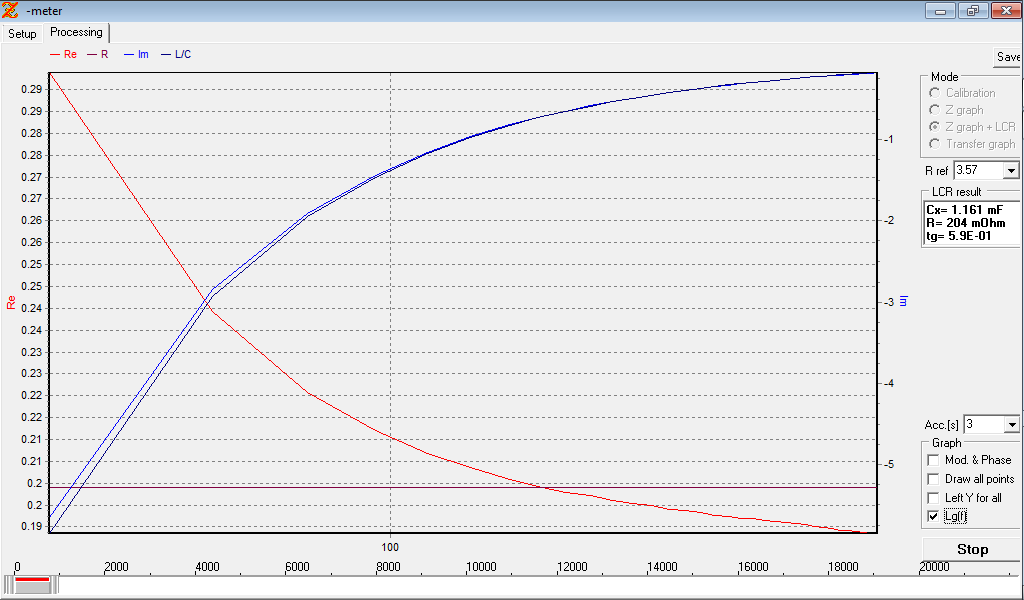
Task: Restore down the Z-meter window
Action: 973,10
